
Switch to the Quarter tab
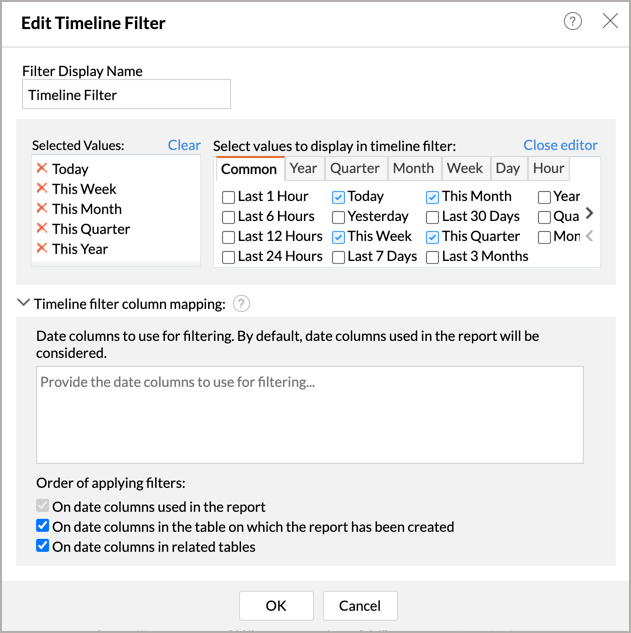coord(355,169)
